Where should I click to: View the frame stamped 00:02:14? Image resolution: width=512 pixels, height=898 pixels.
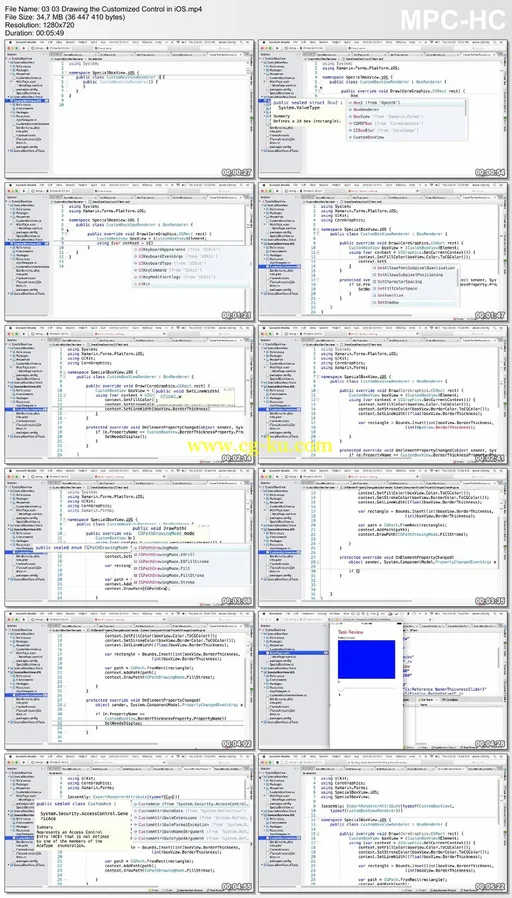(x=129, y=395)
